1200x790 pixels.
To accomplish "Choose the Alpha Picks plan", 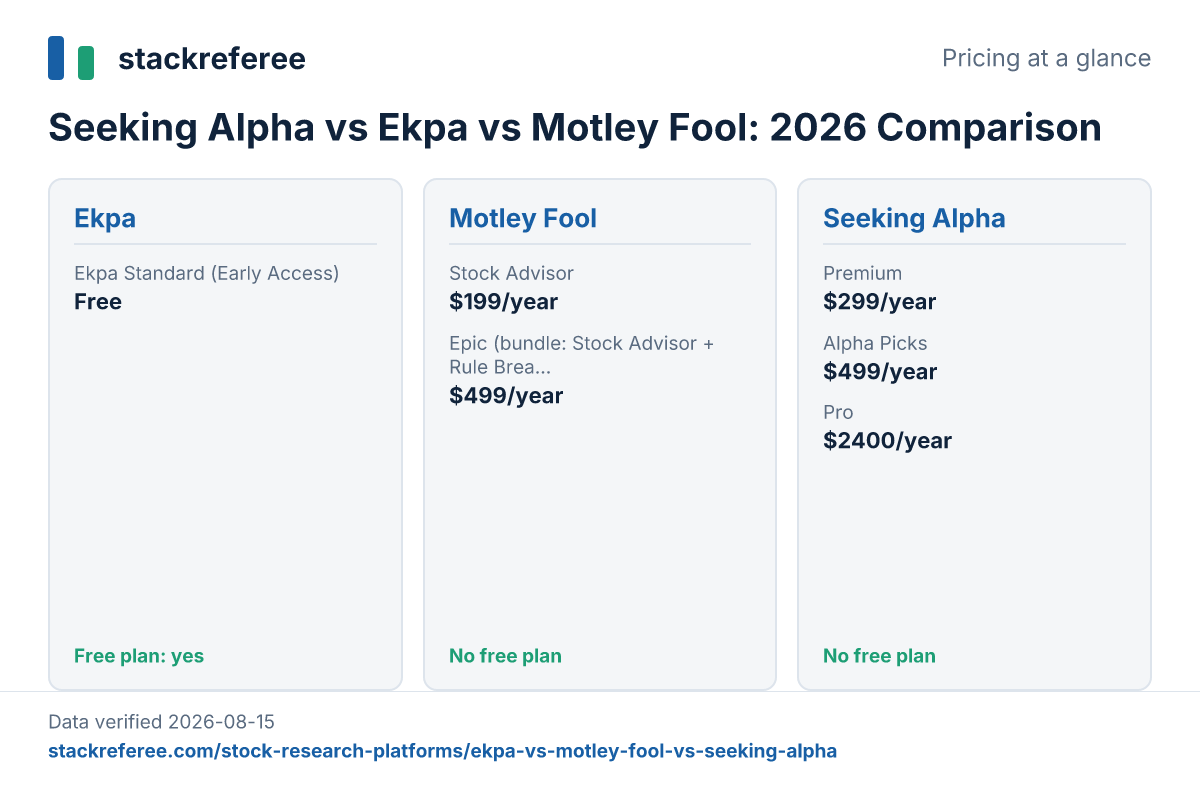I will pos(875,343).
